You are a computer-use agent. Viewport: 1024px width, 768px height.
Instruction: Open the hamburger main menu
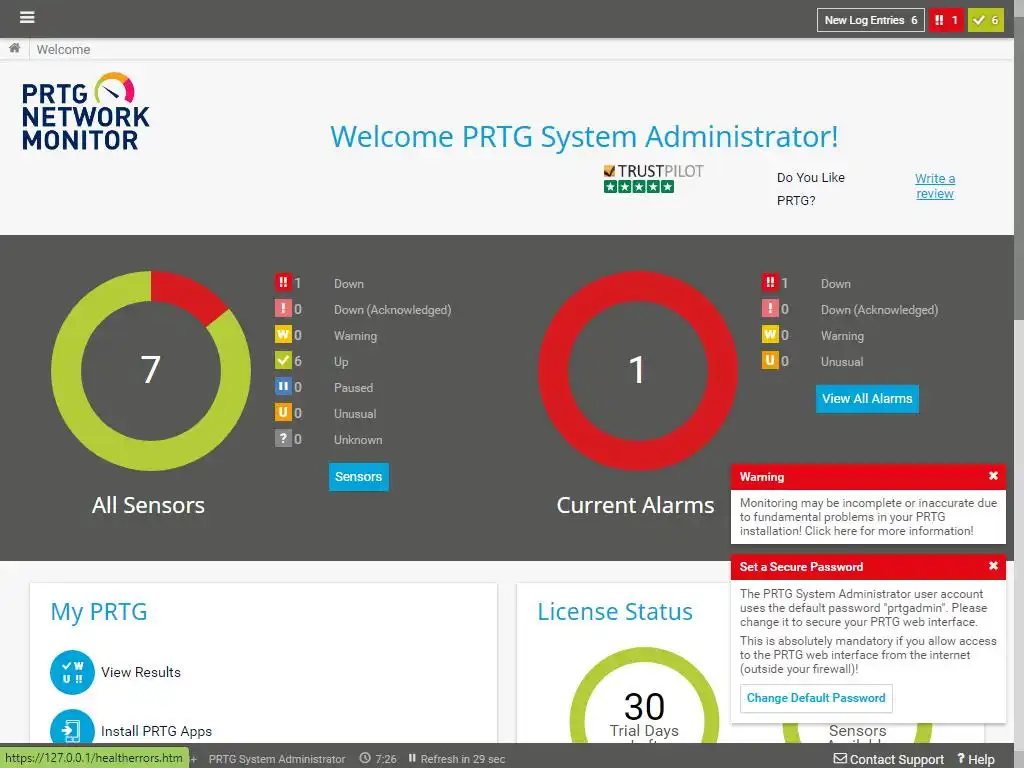(27, 17)
